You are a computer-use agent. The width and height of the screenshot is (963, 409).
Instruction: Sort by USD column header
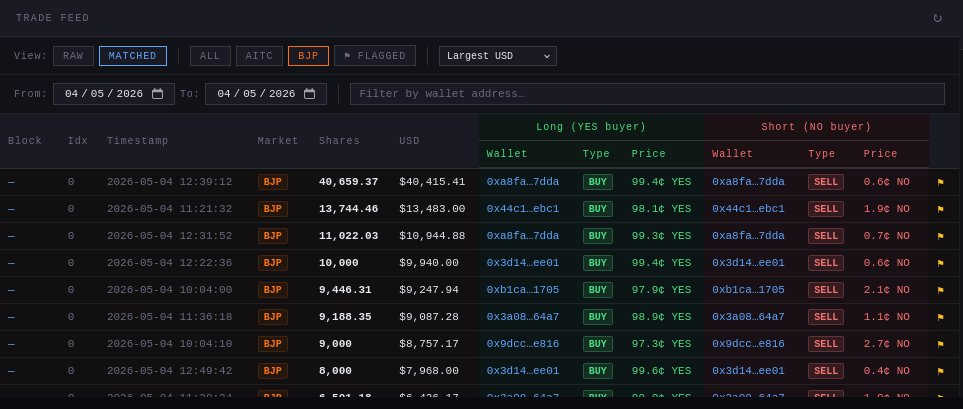click(409, 141)
